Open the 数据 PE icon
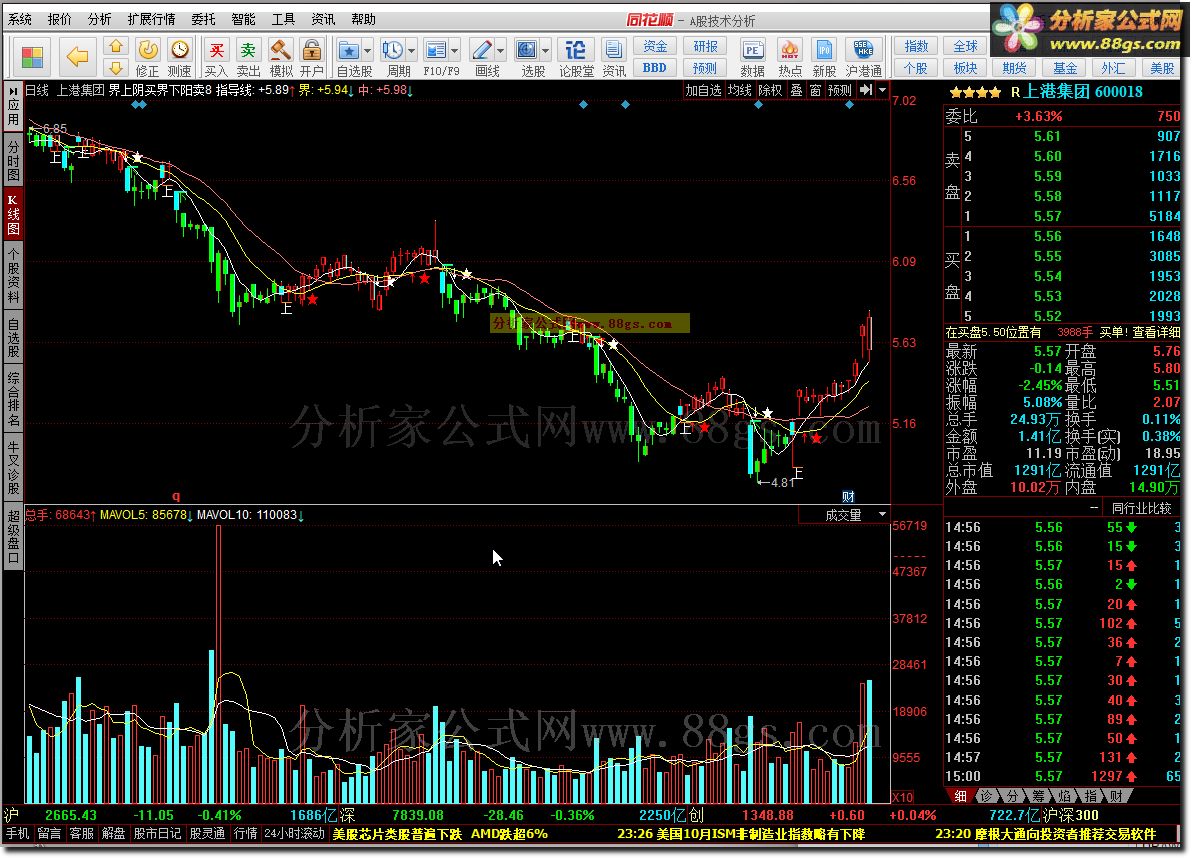This screenshot has width=1192, height=858. [x=752, y=58]
